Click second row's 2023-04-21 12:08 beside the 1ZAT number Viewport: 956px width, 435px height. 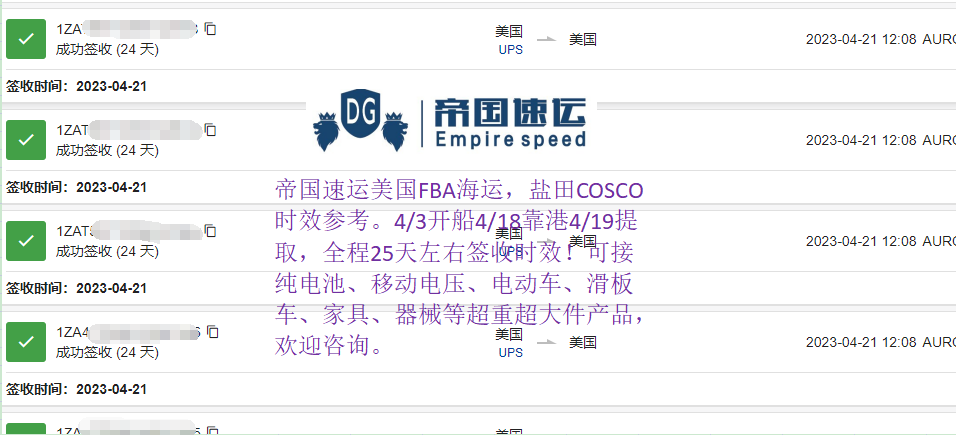861,140
